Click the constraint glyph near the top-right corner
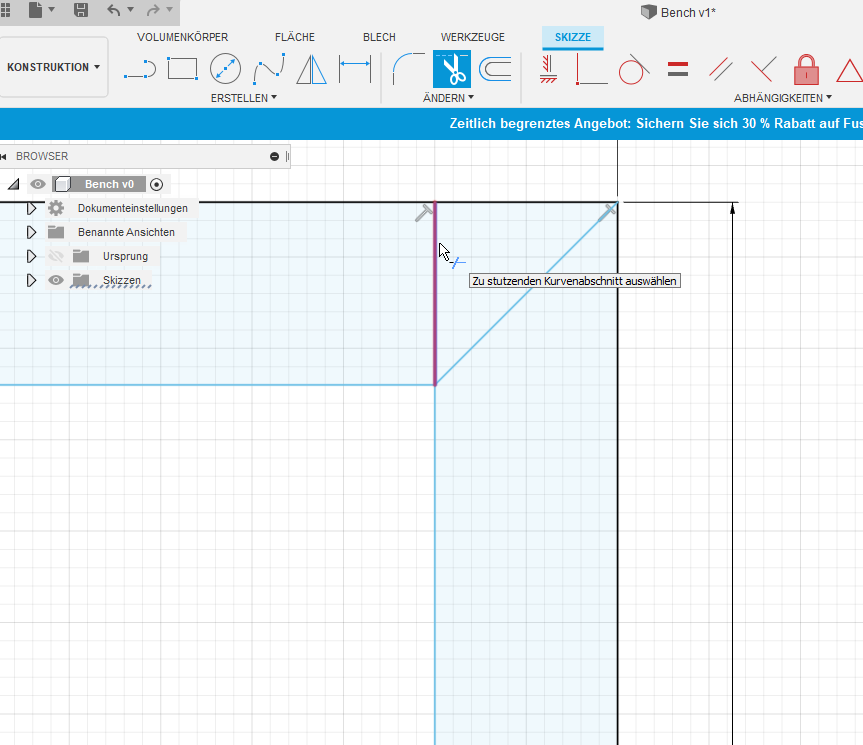 point(607,212)
